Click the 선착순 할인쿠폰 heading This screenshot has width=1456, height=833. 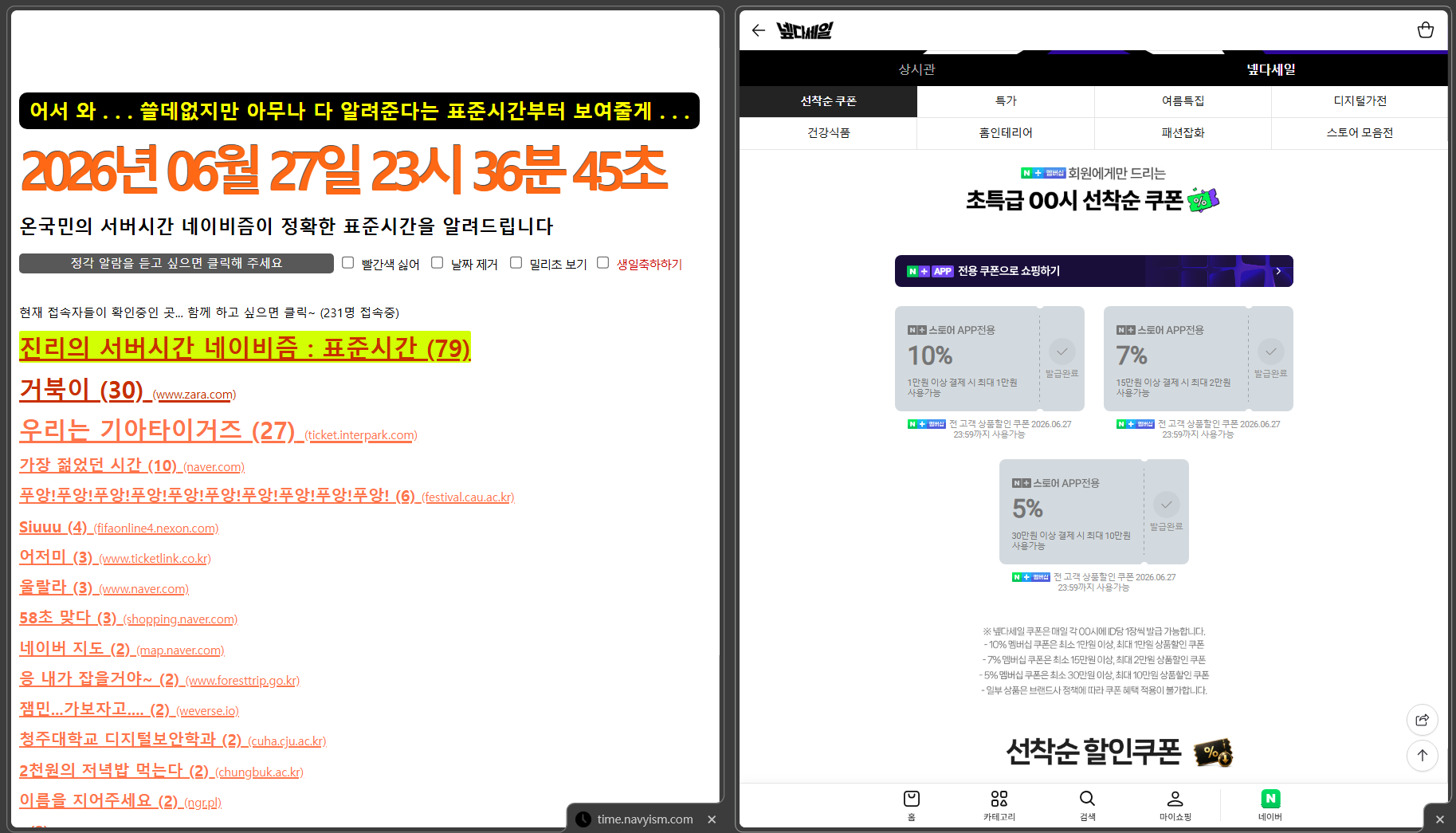(x=1093, y=751)
